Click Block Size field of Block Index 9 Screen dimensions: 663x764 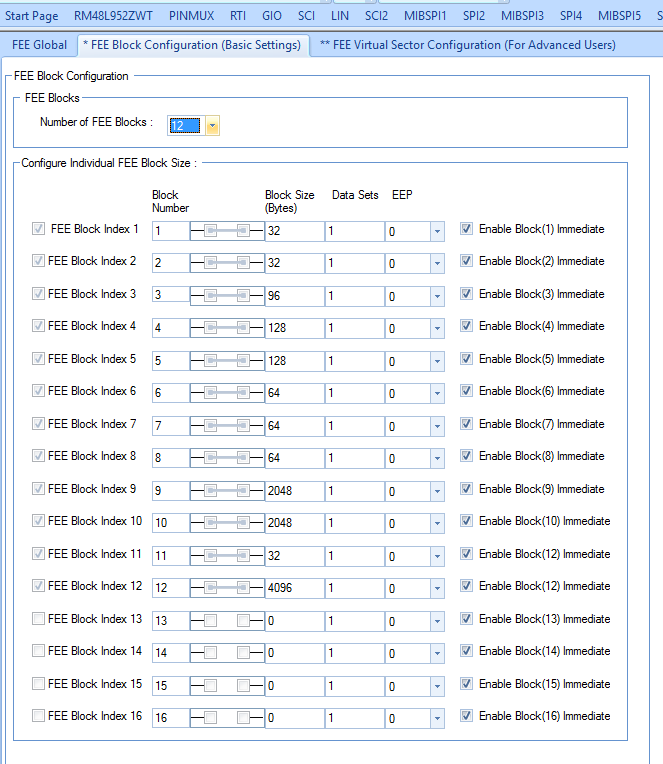(294, 491)
